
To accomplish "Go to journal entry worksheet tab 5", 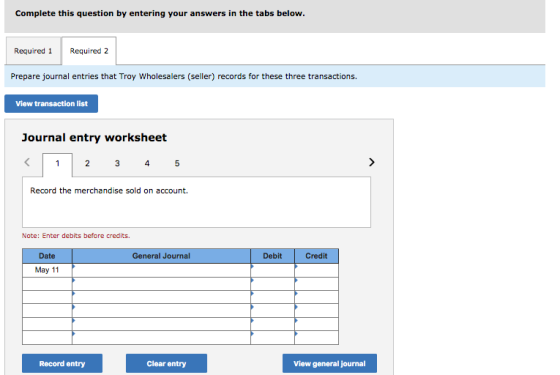I will pos(177,164).
